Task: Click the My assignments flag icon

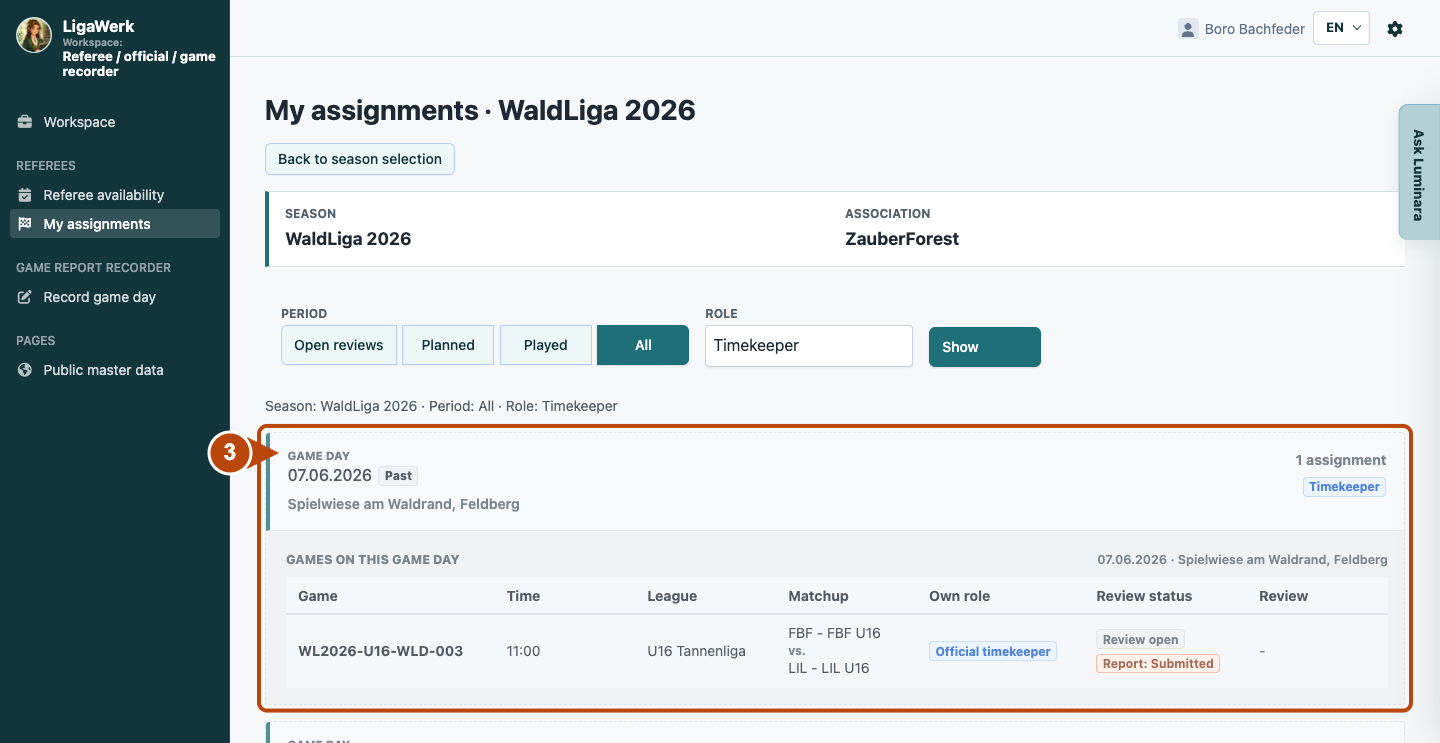Action: tap(25, 224)
